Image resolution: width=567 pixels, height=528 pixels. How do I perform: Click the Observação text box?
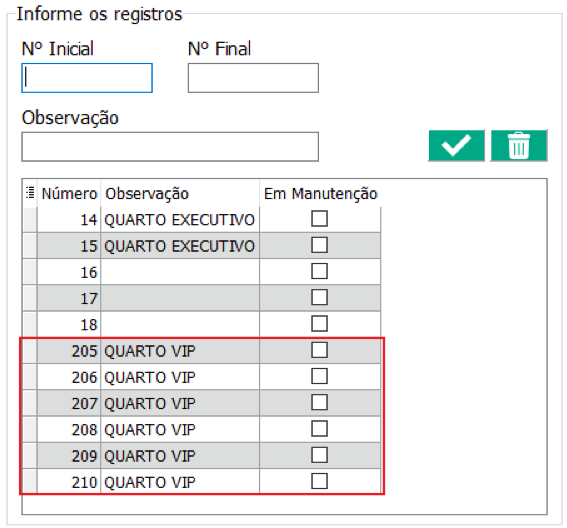tap(170, 146)
